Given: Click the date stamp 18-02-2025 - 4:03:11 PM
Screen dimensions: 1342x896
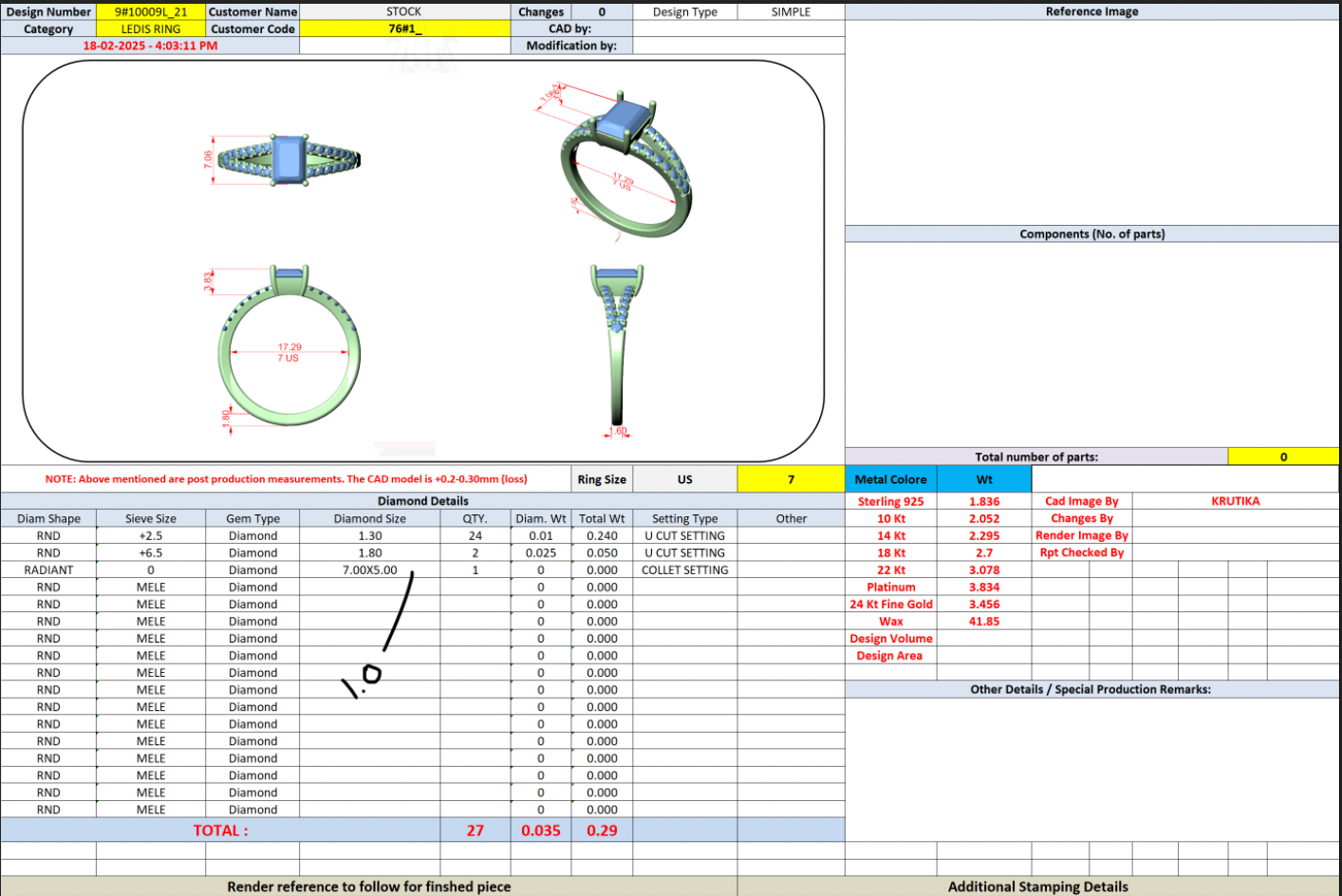Looking at the screenshot, I should [150, 46].
